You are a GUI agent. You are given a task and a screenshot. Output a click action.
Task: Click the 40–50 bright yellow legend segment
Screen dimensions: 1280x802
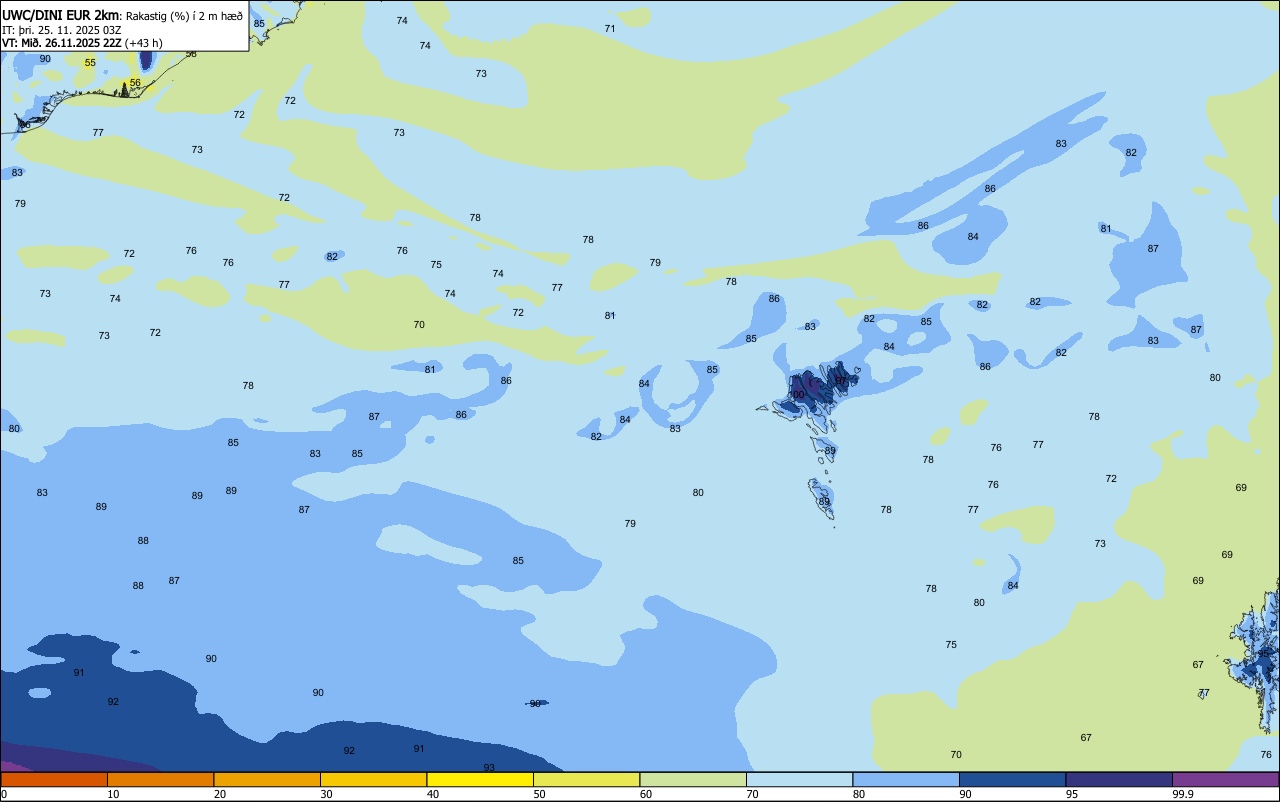pos(480,779)
